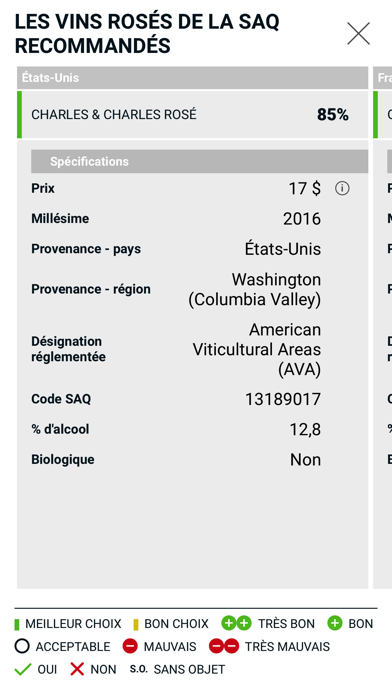Click the price info icon

pyautogui.click(x=342, y=188)
